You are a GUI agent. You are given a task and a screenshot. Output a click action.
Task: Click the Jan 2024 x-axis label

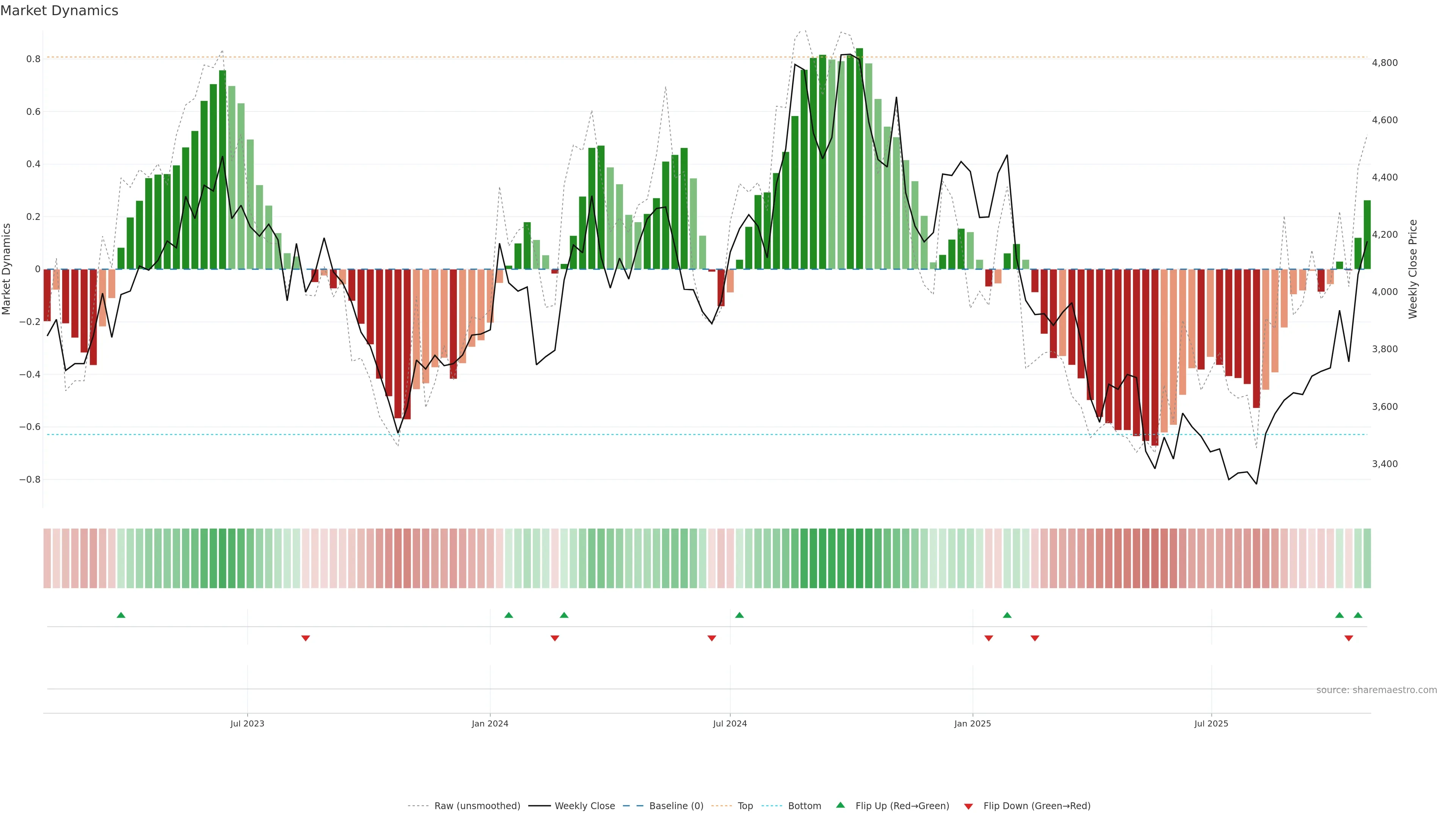tap(490, 723)
